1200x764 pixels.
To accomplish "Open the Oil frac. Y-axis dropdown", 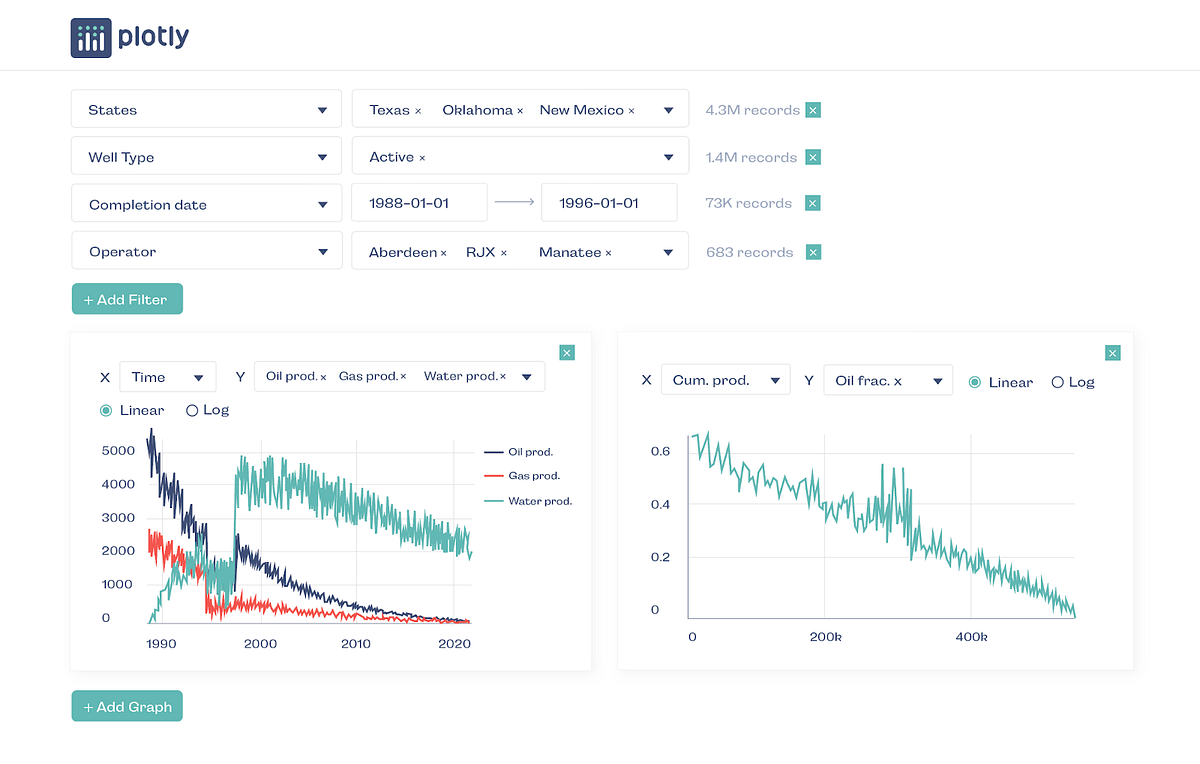I will coord(888,381).
